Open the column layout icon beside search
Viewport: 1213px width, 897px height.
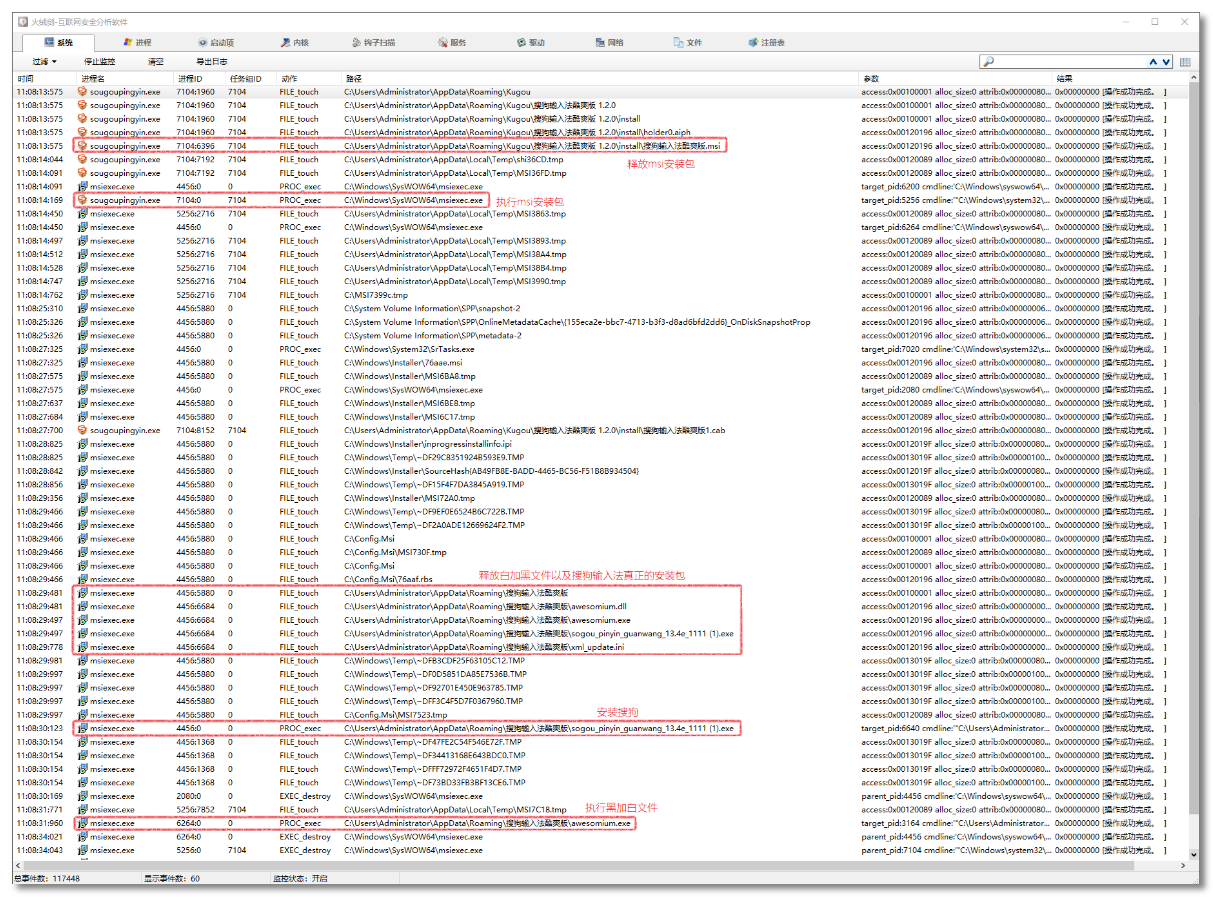(x=1186, y=62)
